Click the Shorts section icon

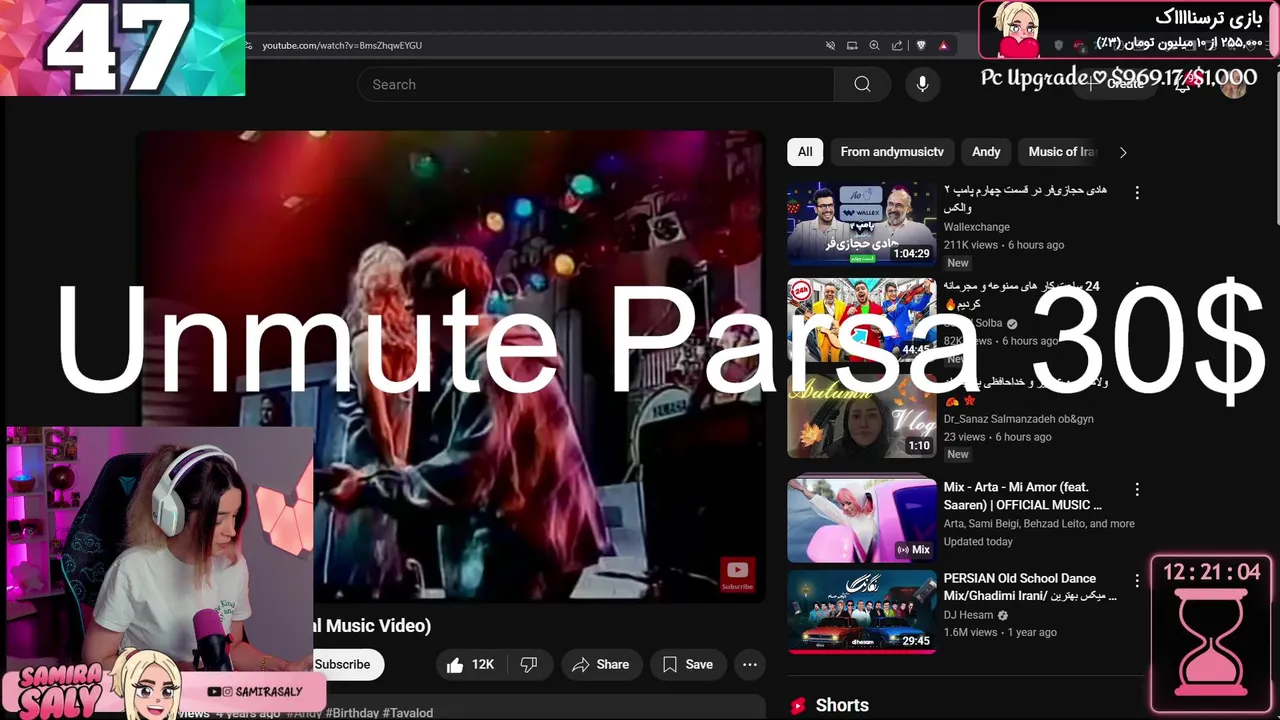(x=798, y=706)
